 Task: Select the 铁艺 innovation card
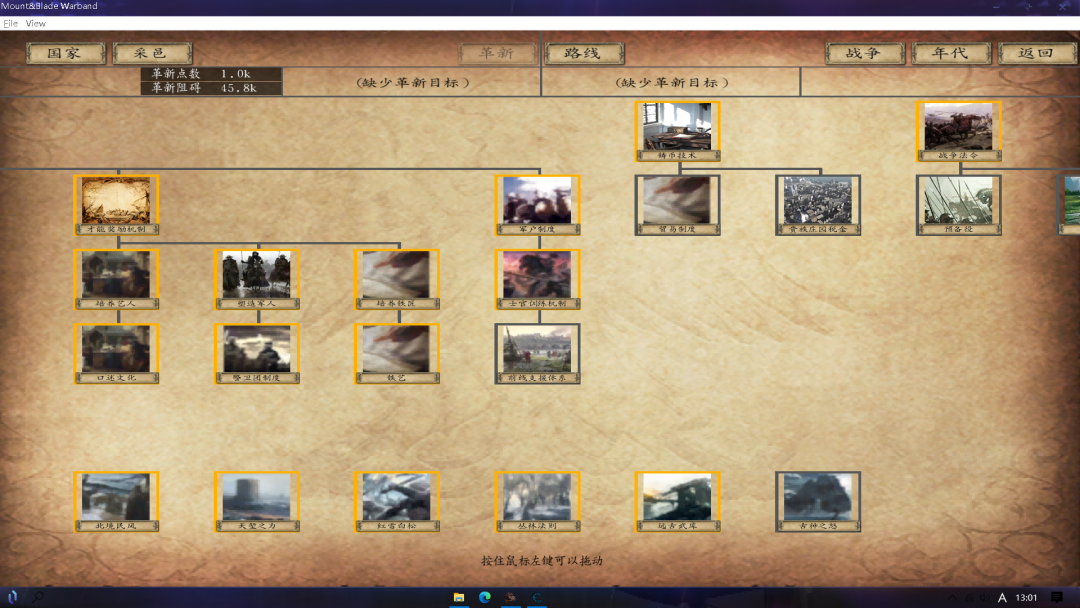coord(397,354)
